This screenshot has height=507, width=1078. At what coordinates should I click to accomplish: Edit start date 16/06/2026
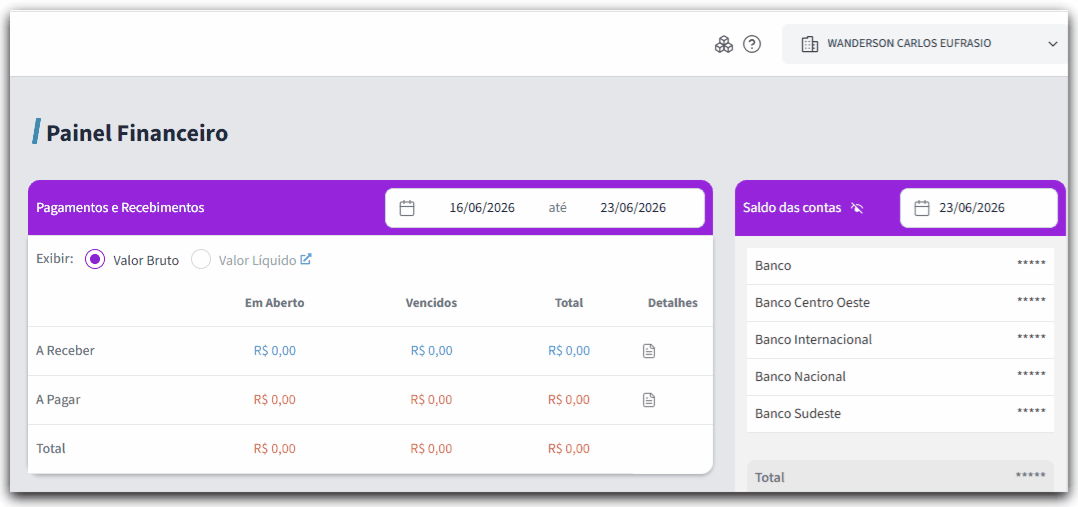(482, 208)
